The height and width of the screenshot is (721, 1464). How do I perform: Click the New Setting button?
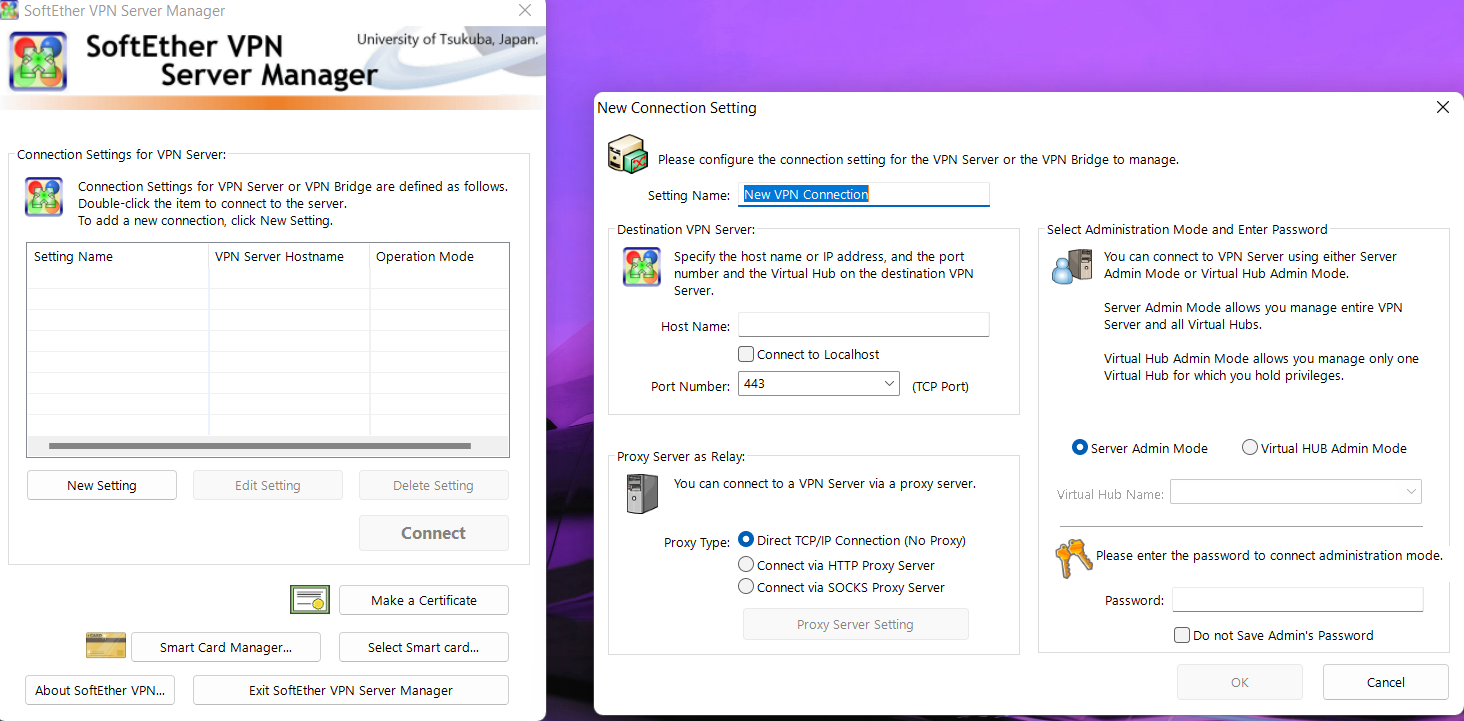pos(101,484)
